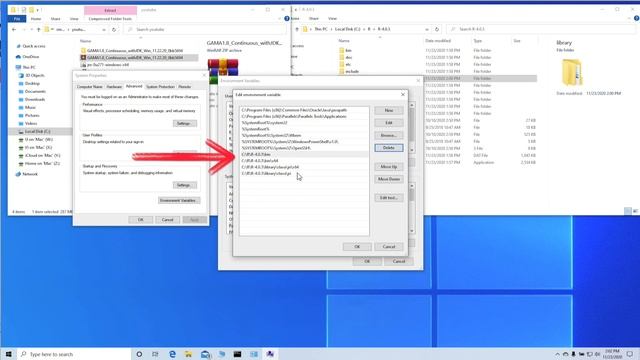Open Pictures in navigation pane
This screenshot has width=640, height=360.
pyautogui.click(x=32, y=115)
